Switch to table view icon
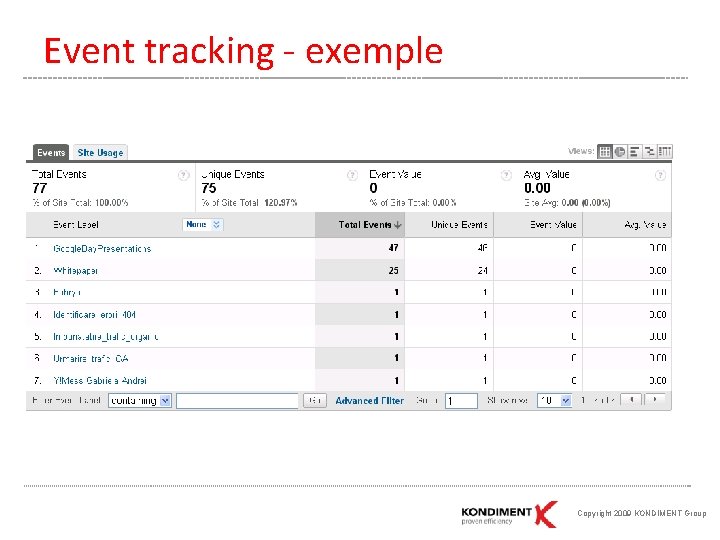Image resolution: width=720 pixels, height=540 pixels. 605,152
